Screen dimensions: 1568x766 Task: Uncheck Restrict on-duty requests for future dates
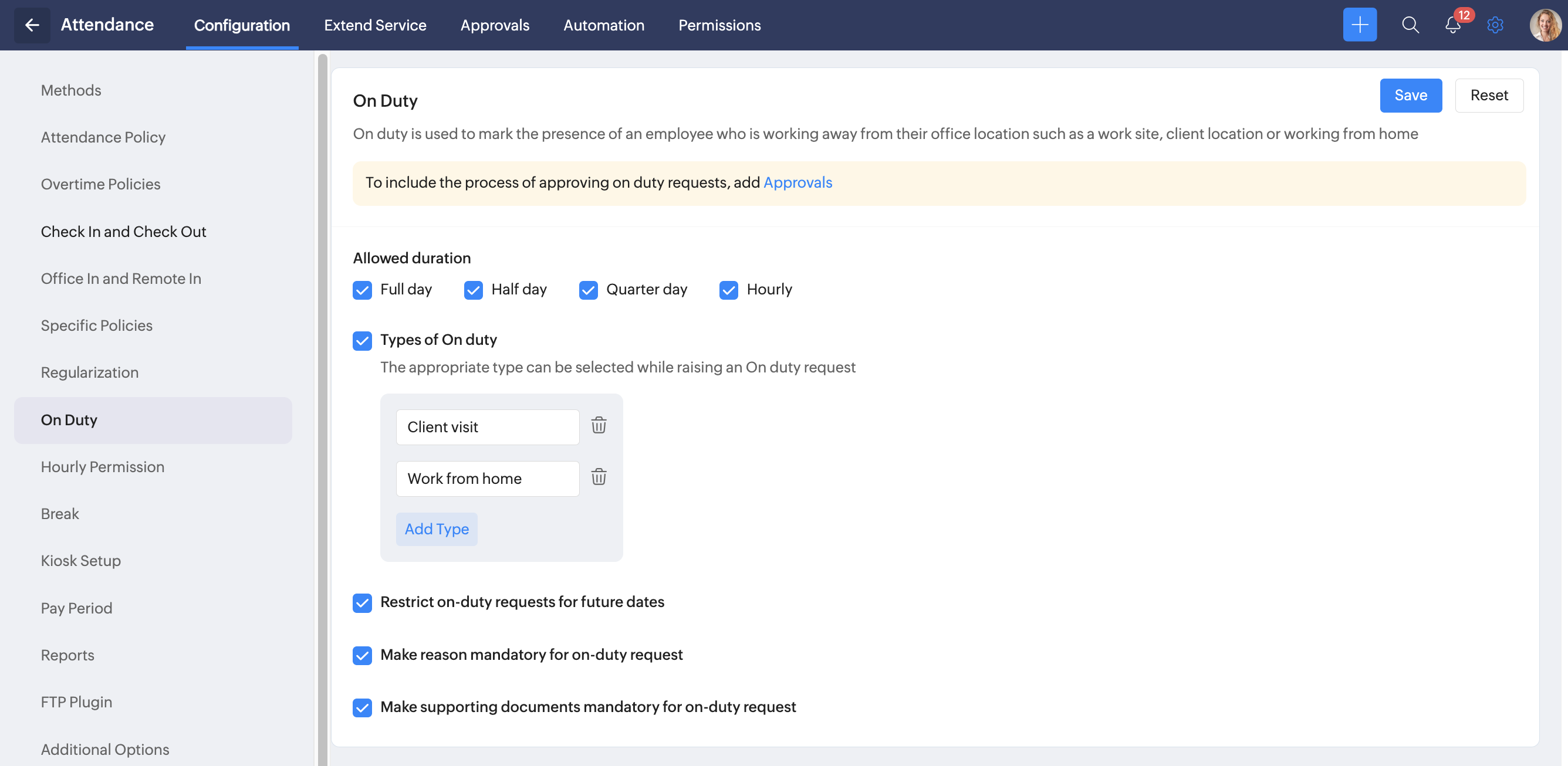pyautogui.click(x=362, y=603)
